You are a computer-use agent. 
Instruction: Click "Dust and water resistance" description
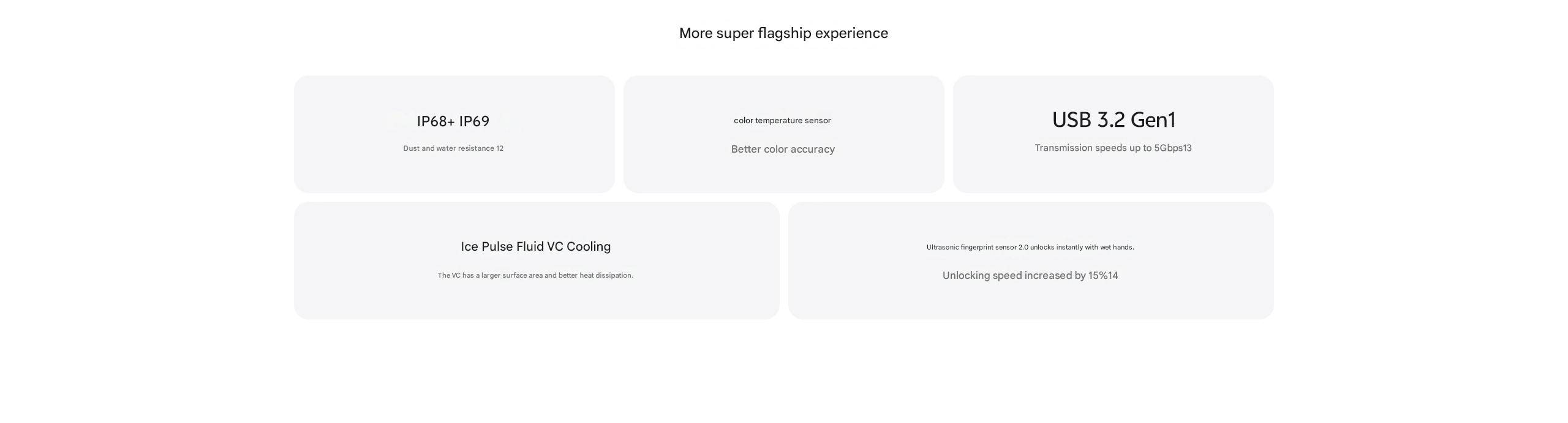pos(448,148)
